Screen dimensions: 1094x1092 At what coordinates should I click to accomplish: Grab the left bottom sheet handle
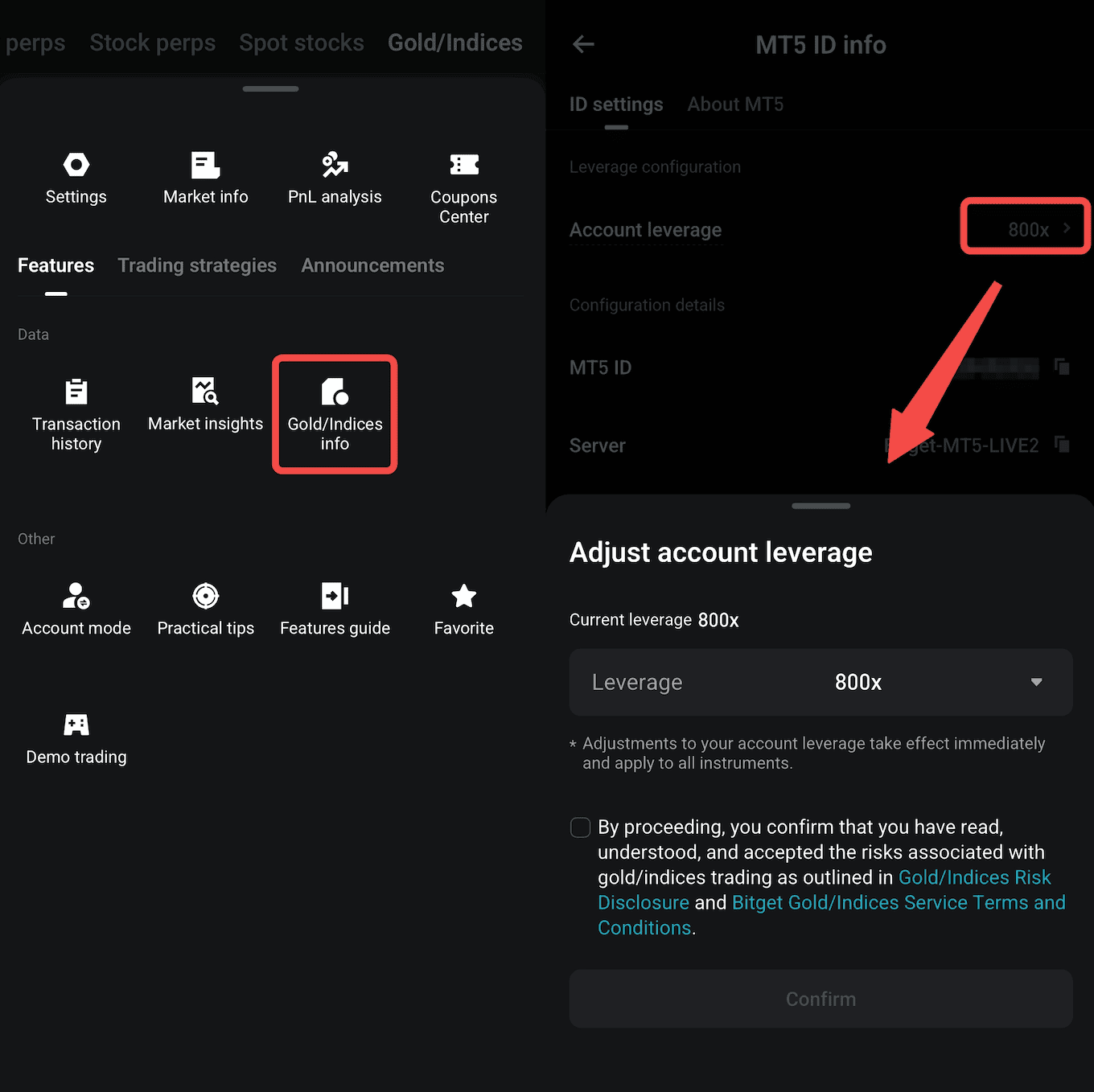click(x=271, y=88)
